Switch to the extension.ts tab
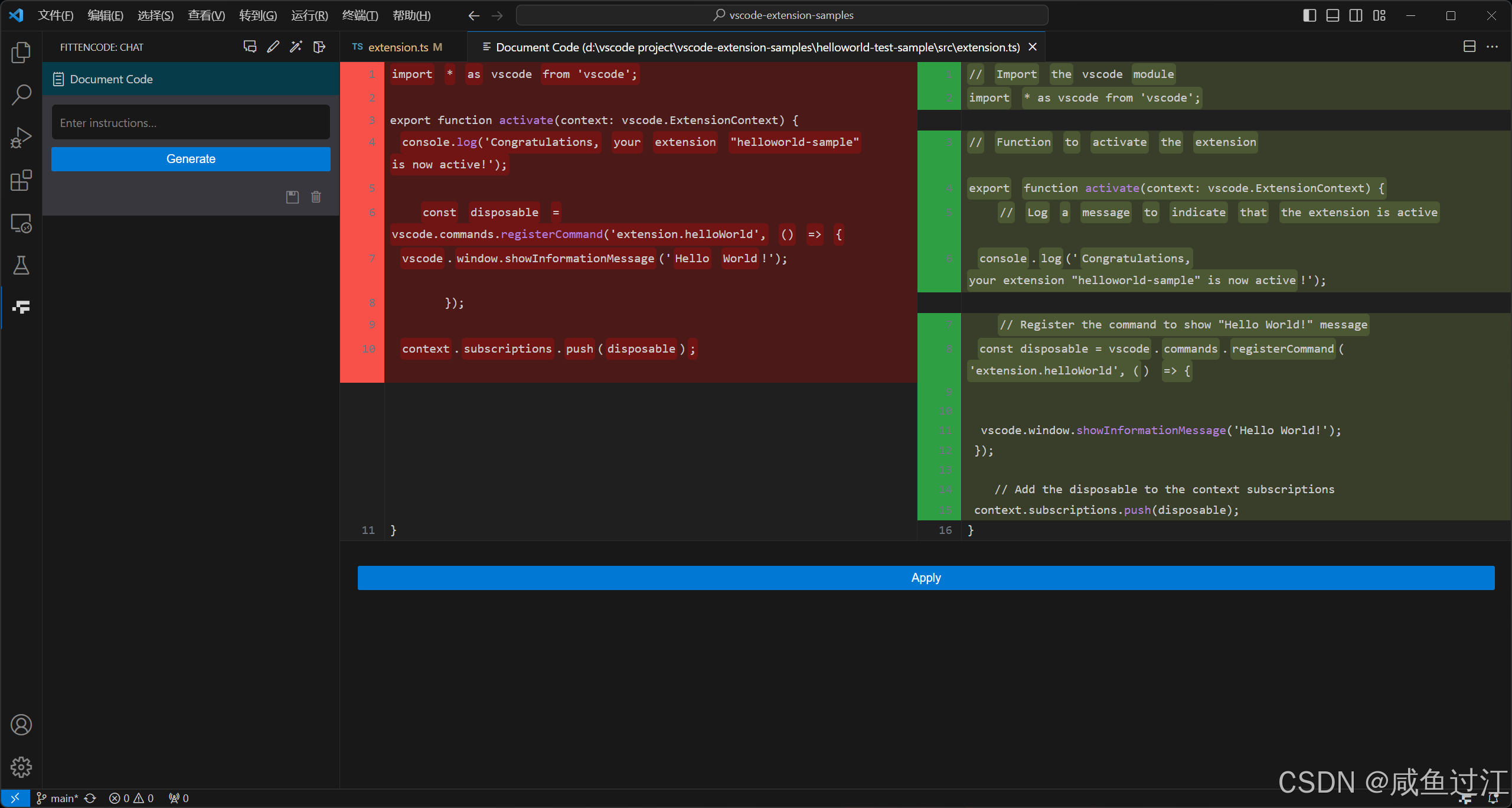The image size is (1512, 808). point(397,47)
